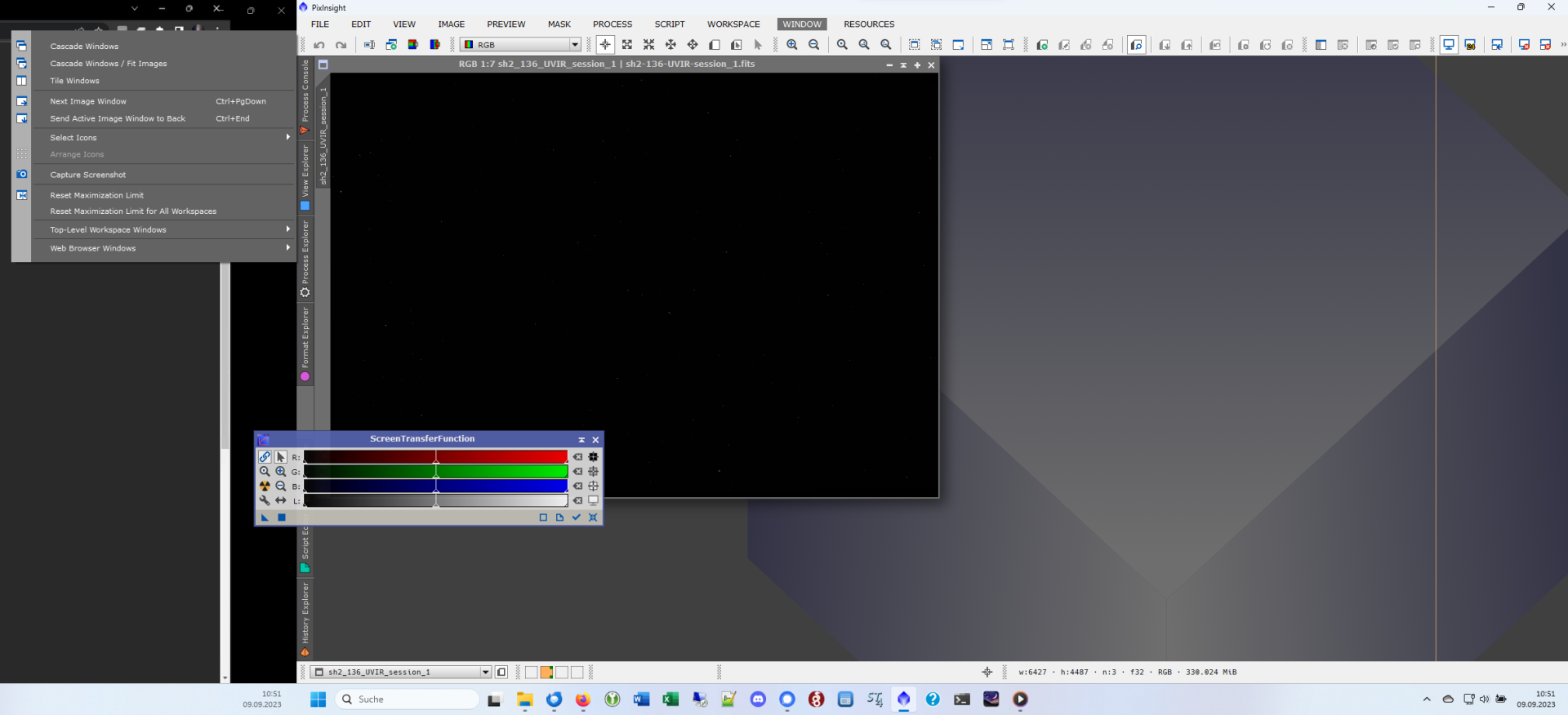Image resolution: width=1568 pixels, height=715 pixels.
Task: Show hidden system tray icons
Action: (x=1427, y=699)
